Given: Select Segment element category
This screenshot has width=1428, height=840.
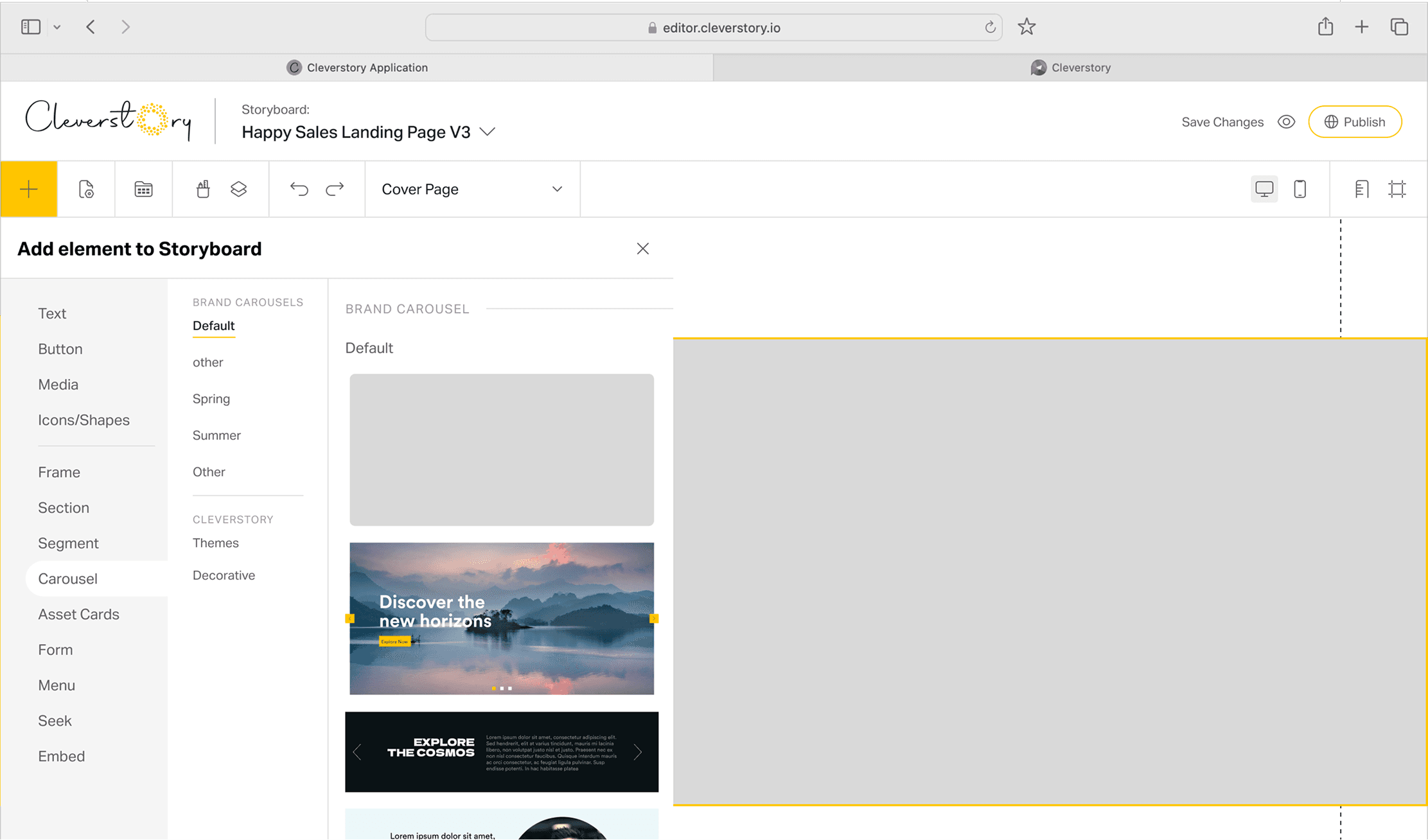Looking at the screenshot, I should (68, 543).
